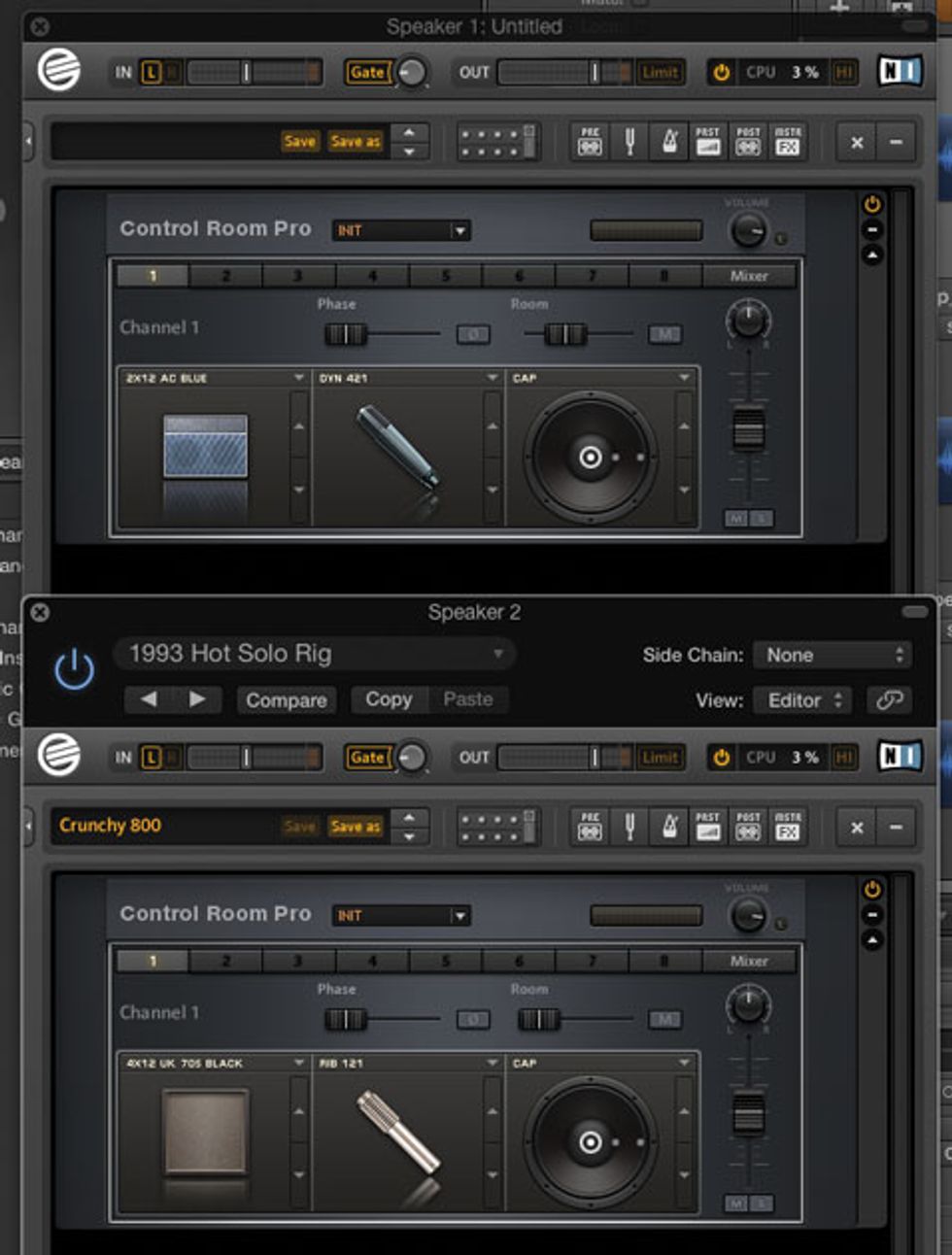Open the 1993 Hot Solo Rig preset menu
The image size is (952, 1255).
pos(315,654)
